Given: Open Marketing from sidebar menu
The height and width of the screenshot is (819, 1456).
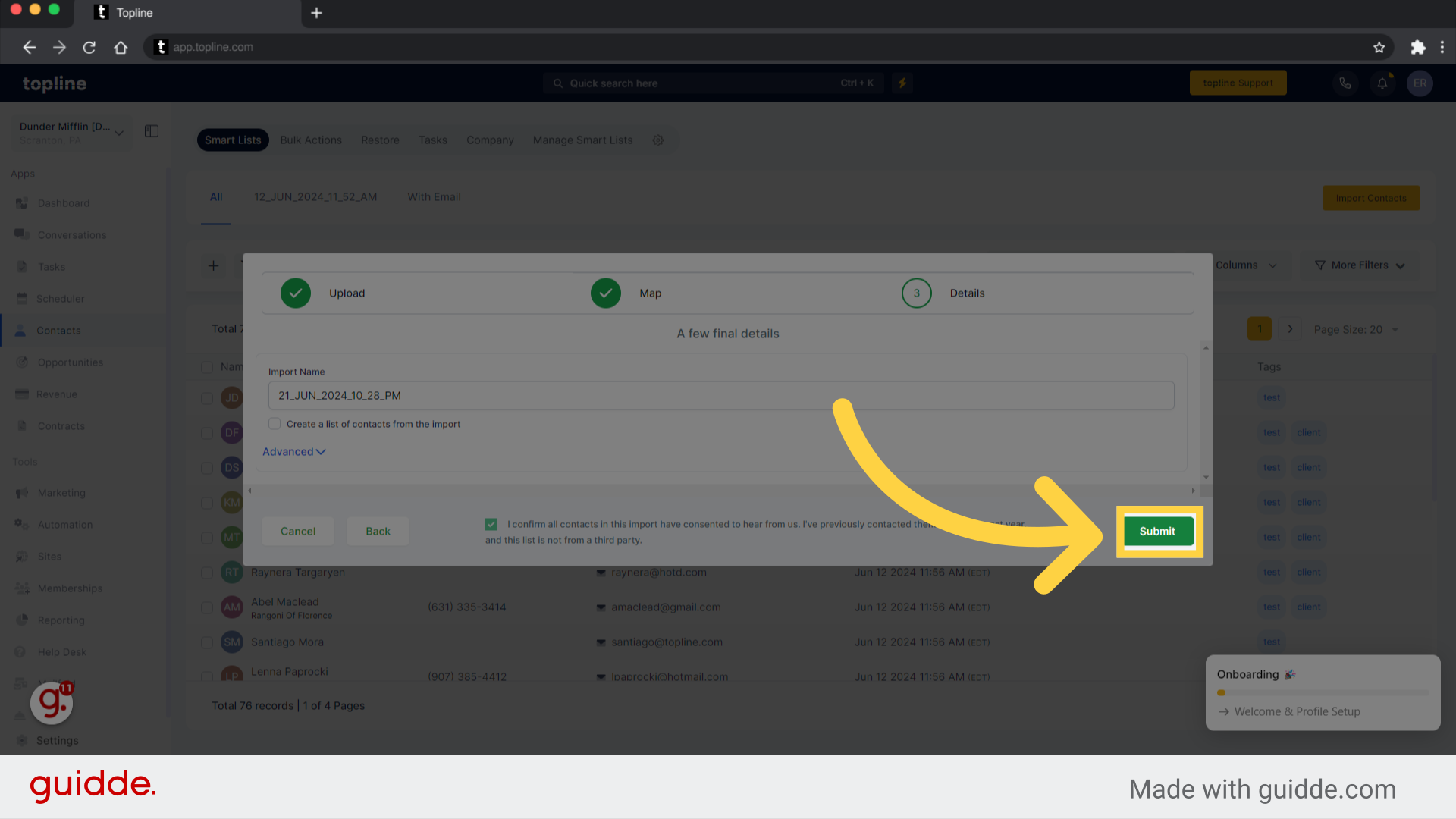Looking at the screenshot, I should pyautogui.click(x=61, y=493).
